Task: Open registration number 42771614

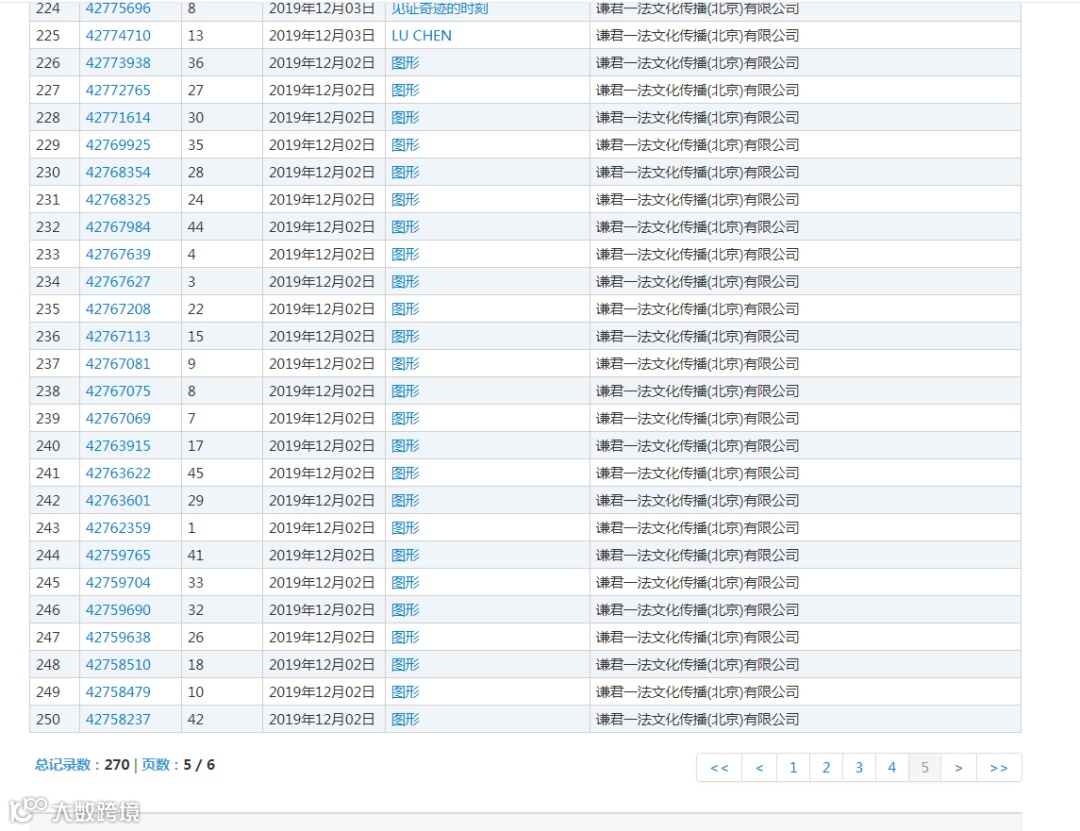Action: pyautogui.click(x=118, y=118)
